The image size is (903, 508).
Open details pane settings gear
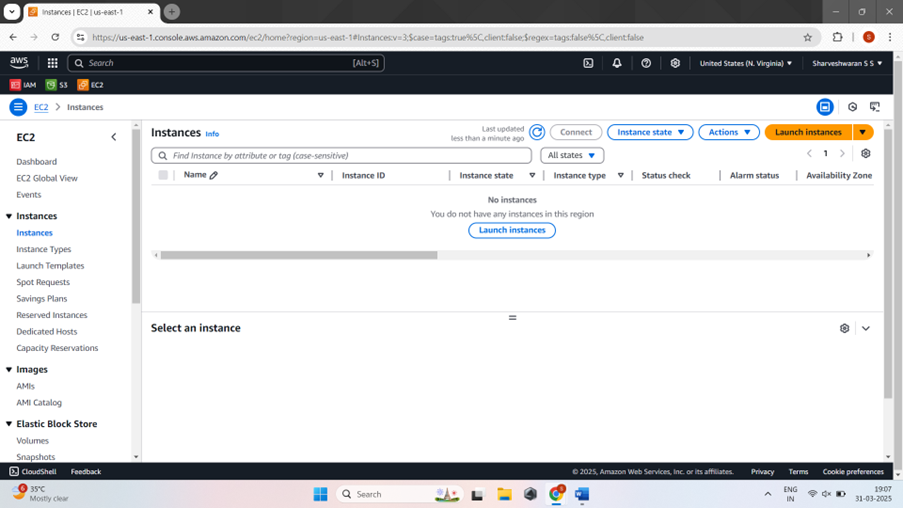[x=844, y=328]
